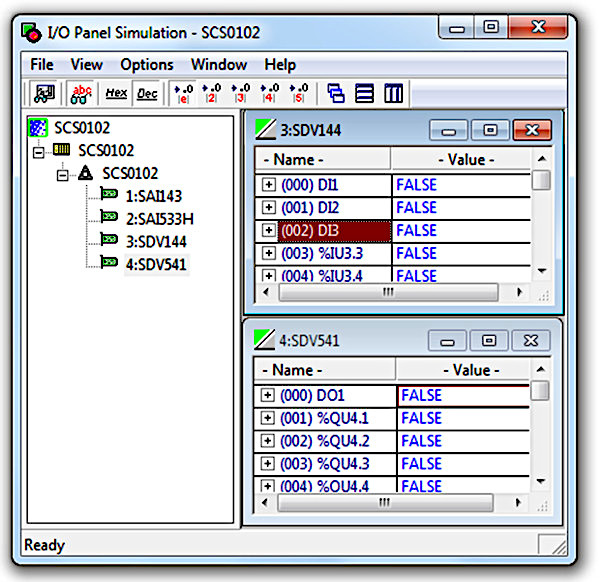The width and height of the screenshot is (600, 582).
Task: Toggle the FALSE value of DI3
Action: pos(461,231)
